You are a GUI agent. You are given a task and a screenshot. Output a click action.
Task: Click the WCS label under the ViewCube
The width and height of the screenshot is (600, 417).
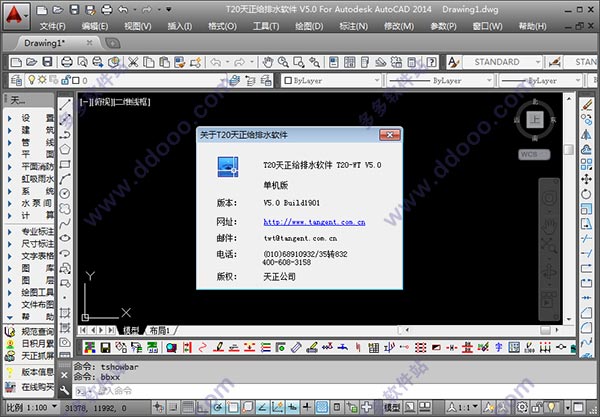[x=530, y=155]
